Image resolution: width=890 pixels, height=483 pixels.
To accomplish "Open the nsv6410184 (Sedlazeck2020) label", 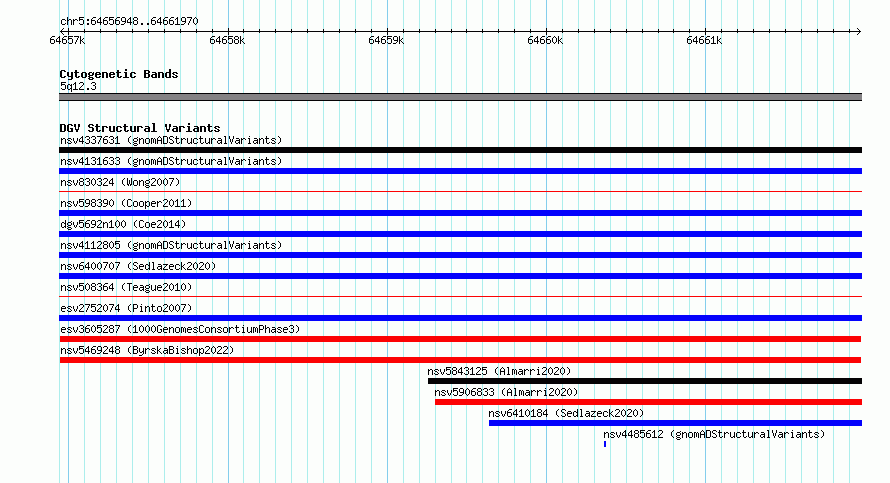I will click(x=566, y=413).
